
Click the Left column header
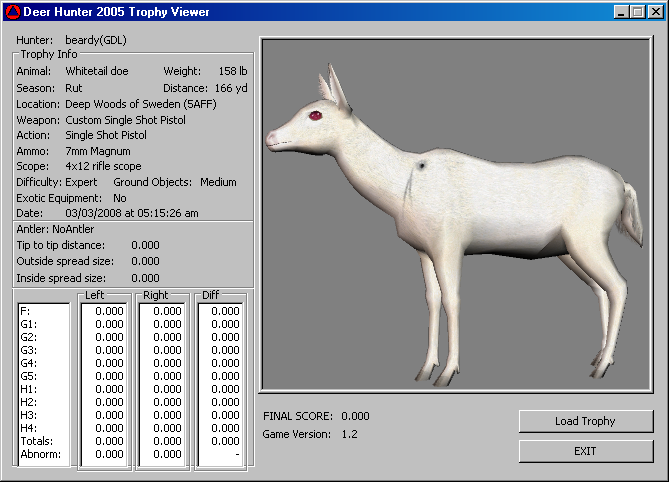(x=94, y=295)
